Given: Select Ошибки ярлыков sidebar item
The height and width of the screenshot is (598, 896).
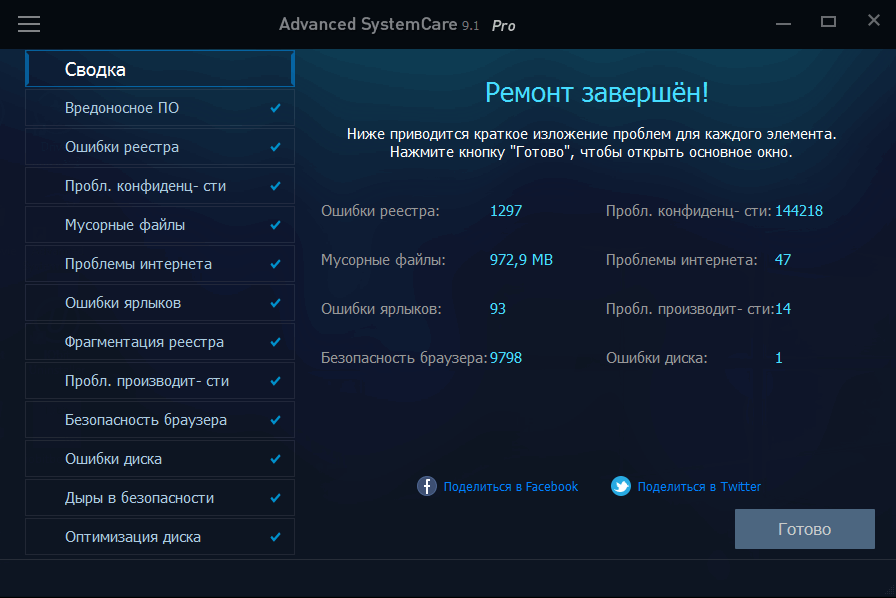Looking at the screenshot, I should pos(160,302).
